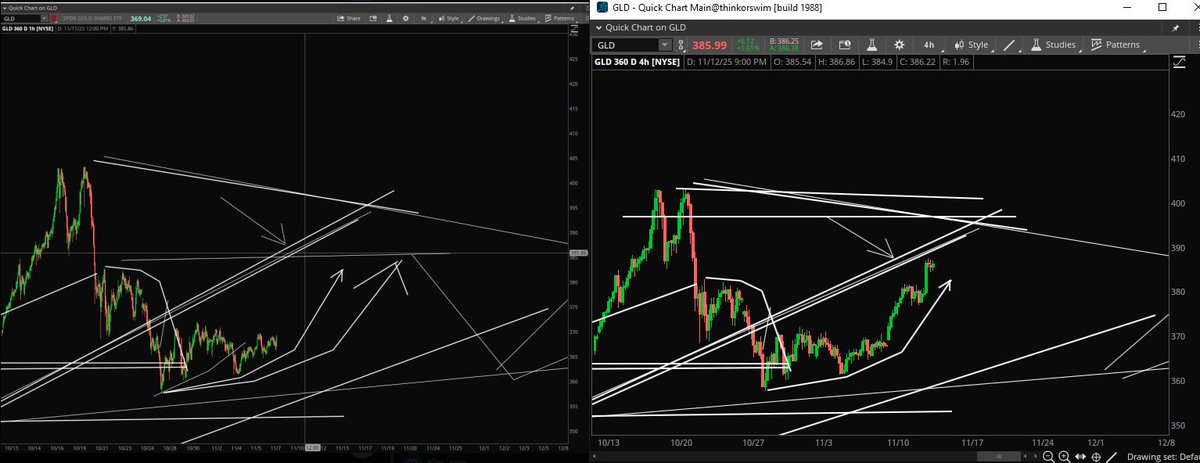The width and height of the screenshot is (1200, 463).
Task: Click the pin icon on right chart header
Action: click(x=1176, y=28)
